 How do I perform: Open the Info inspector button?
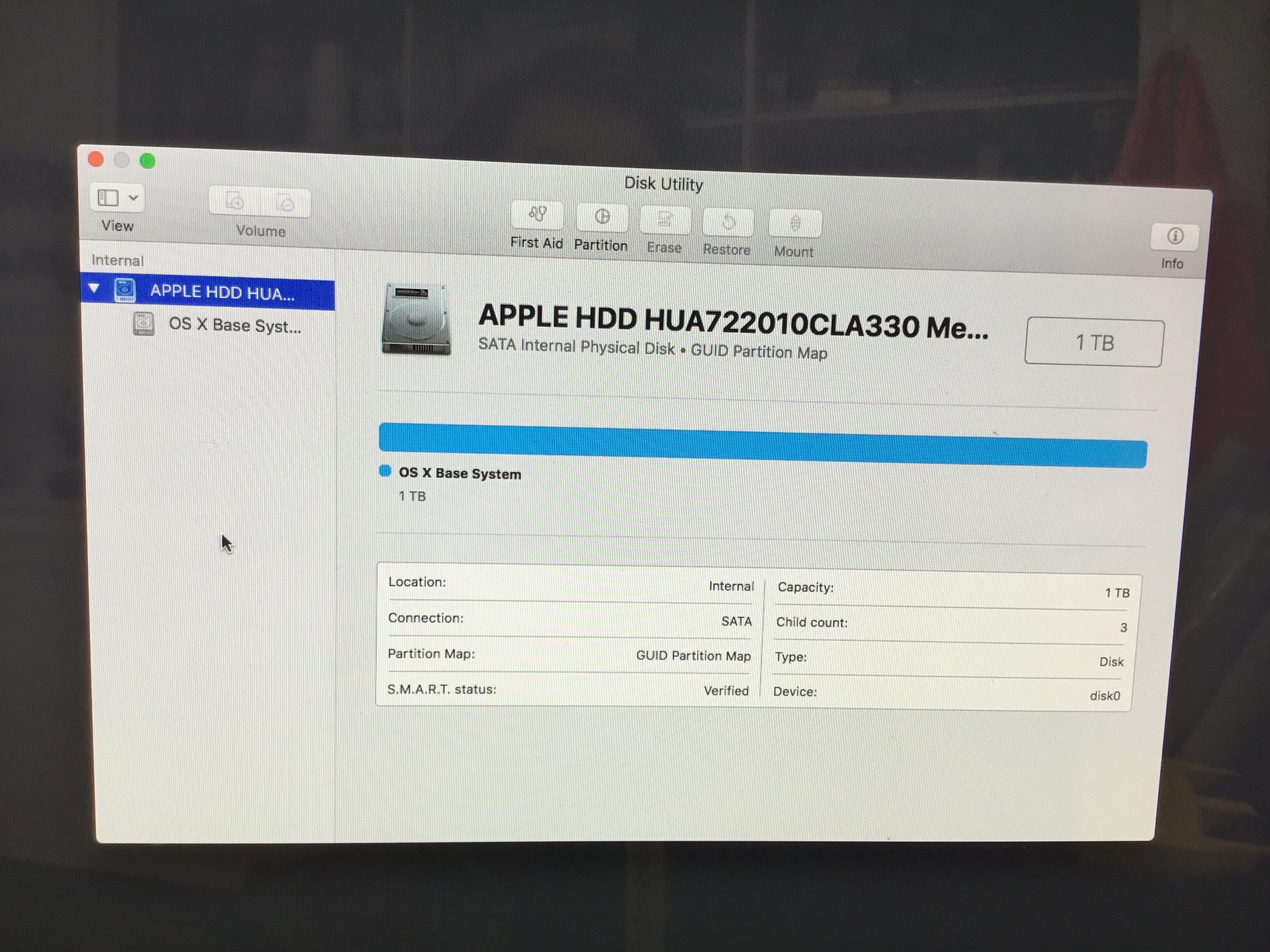click(1175, 236)
